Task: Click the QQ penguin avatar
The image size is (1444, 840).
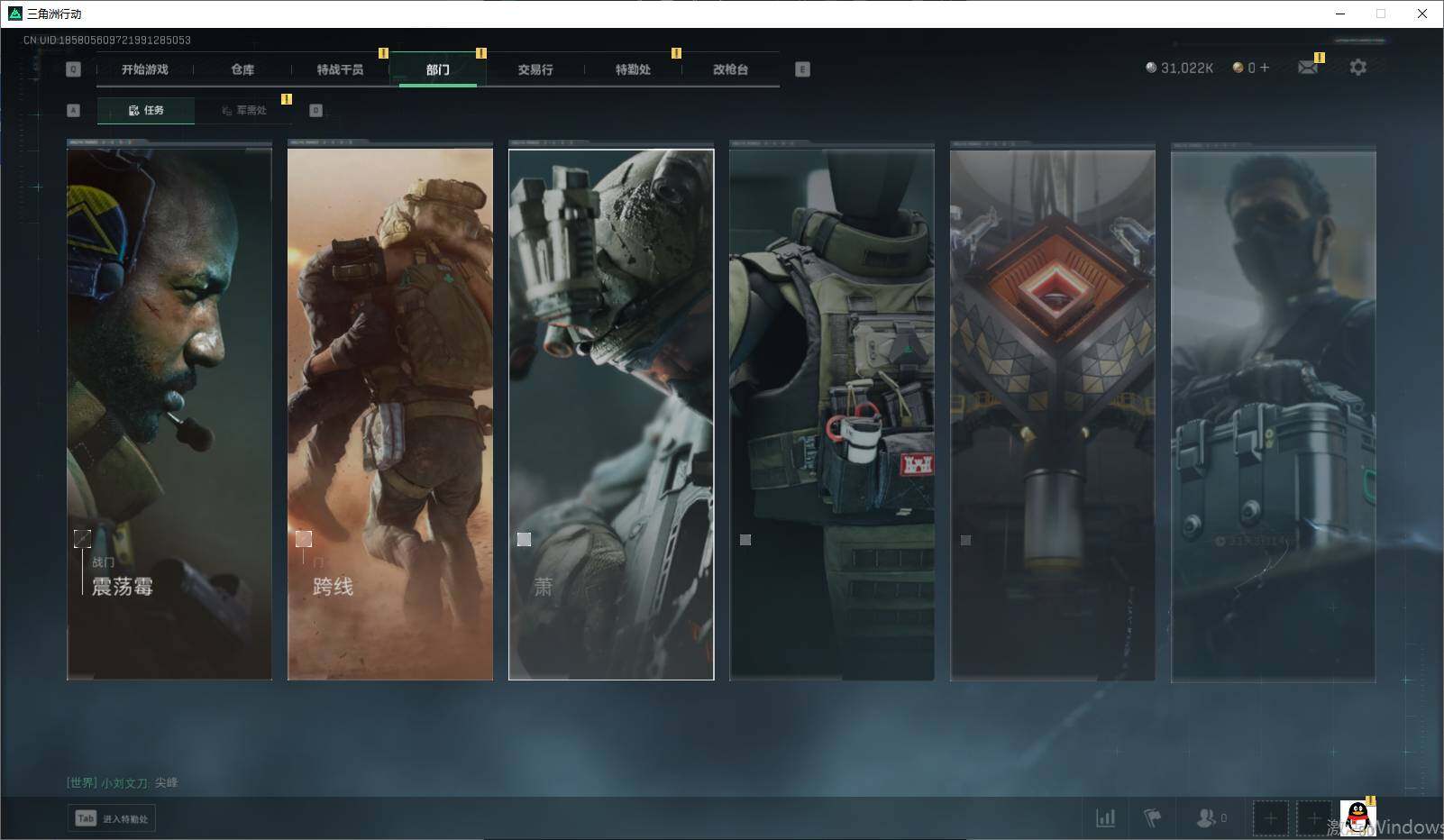Action: 1357,818
